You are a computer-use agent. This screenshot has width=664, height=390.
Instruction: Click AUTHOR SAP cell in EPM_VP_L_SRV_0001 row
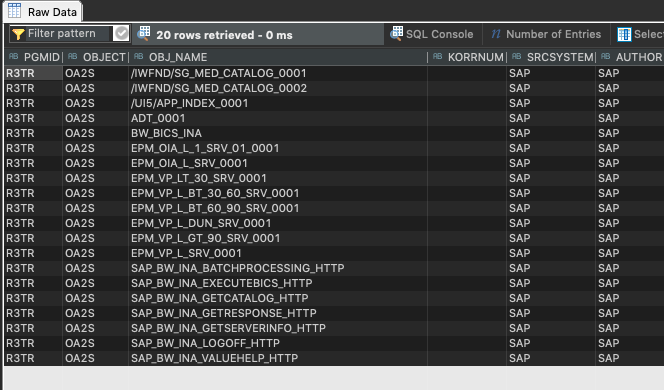tap(630, 253)
